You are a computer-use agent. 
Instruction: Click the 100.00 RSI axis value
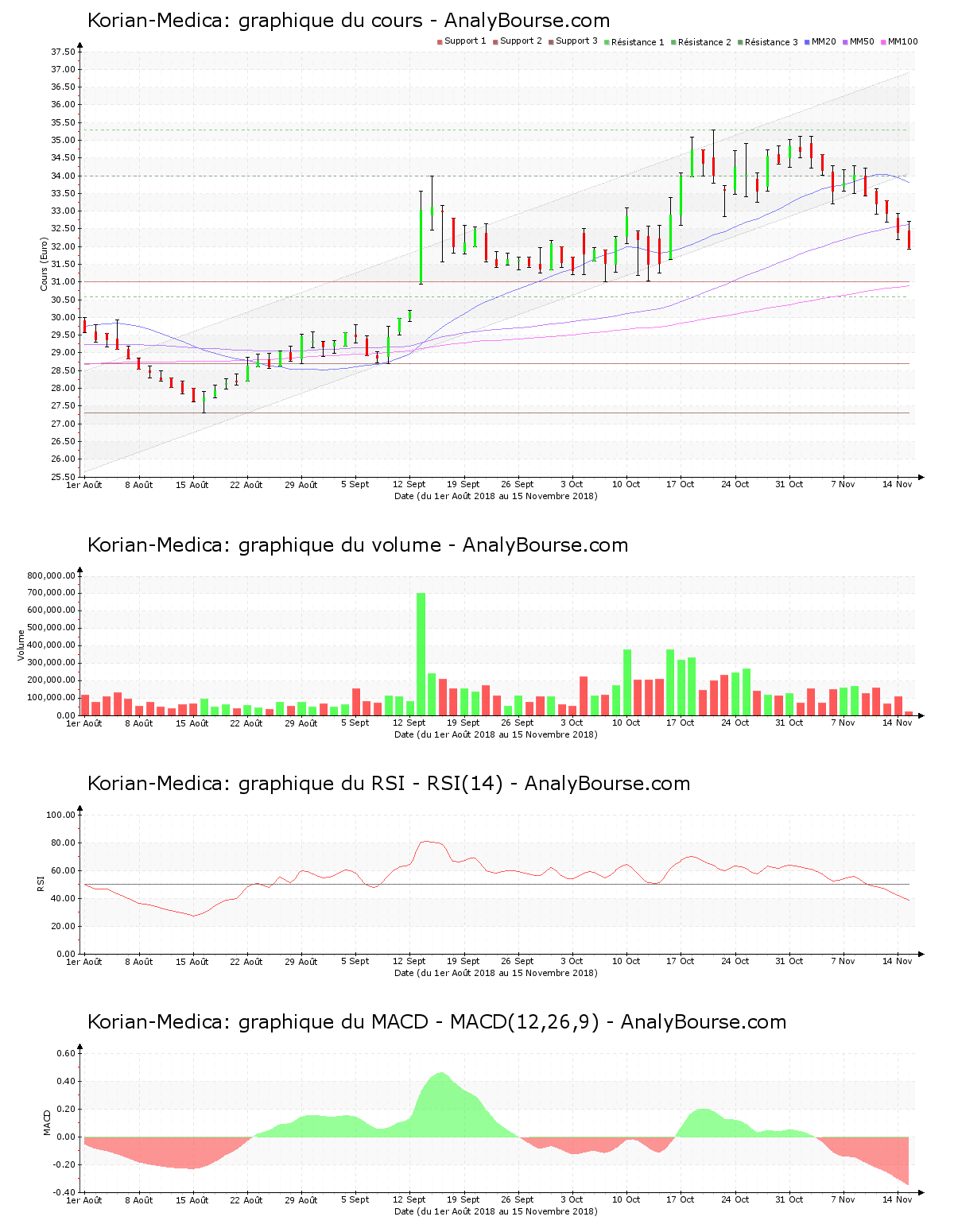coord(60,815)
